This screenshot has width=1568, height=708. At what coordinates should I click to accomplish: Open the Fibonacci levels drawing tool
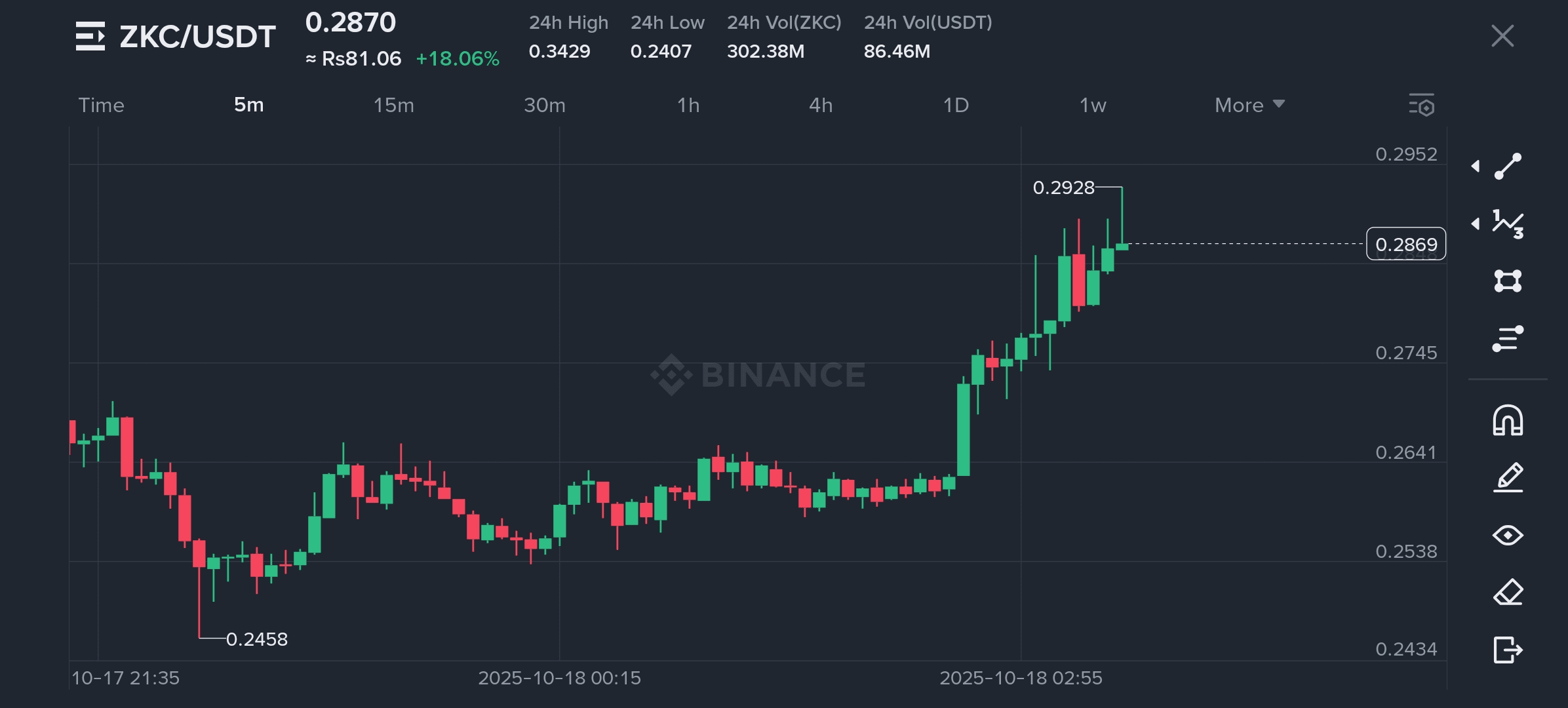[1508, 338]
